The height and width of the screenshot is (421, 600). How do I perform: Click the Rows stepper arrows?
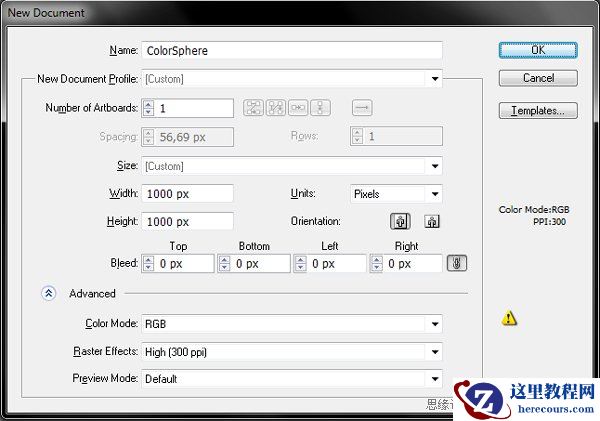357,136
